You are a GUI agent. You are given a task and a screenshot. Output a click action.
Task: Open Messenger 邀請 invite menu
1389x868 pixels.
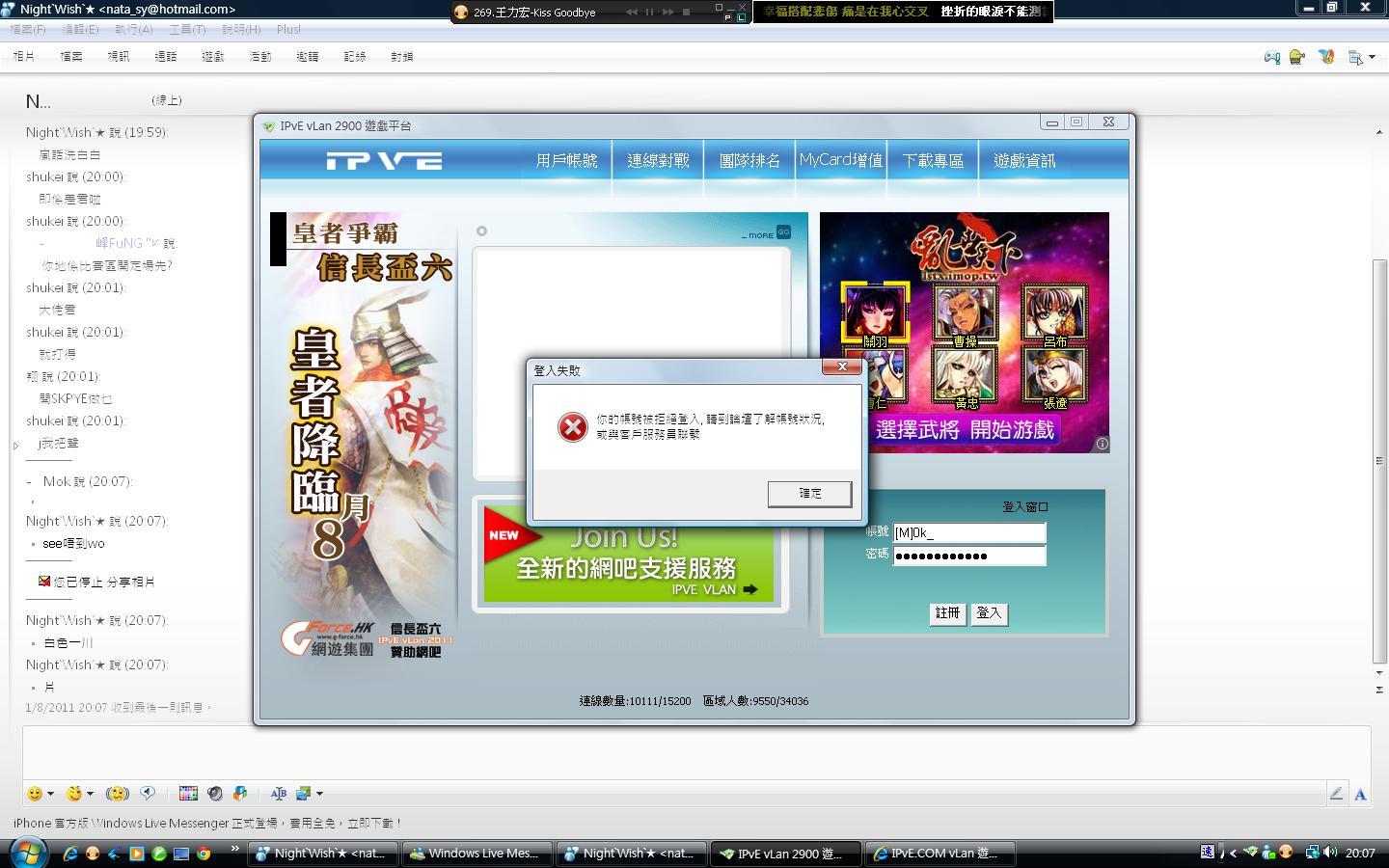pos(308,57)
